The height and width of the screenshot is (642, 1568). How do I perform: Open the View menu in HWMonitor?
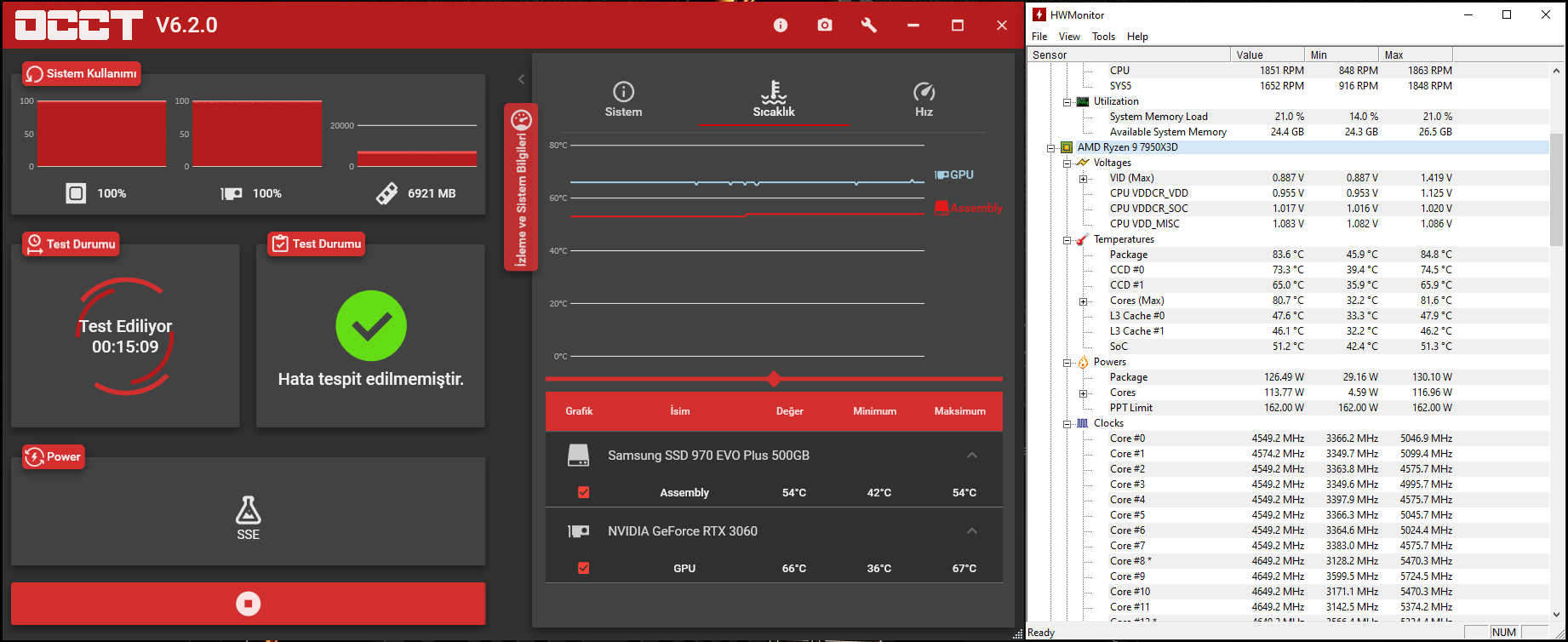1069,37
